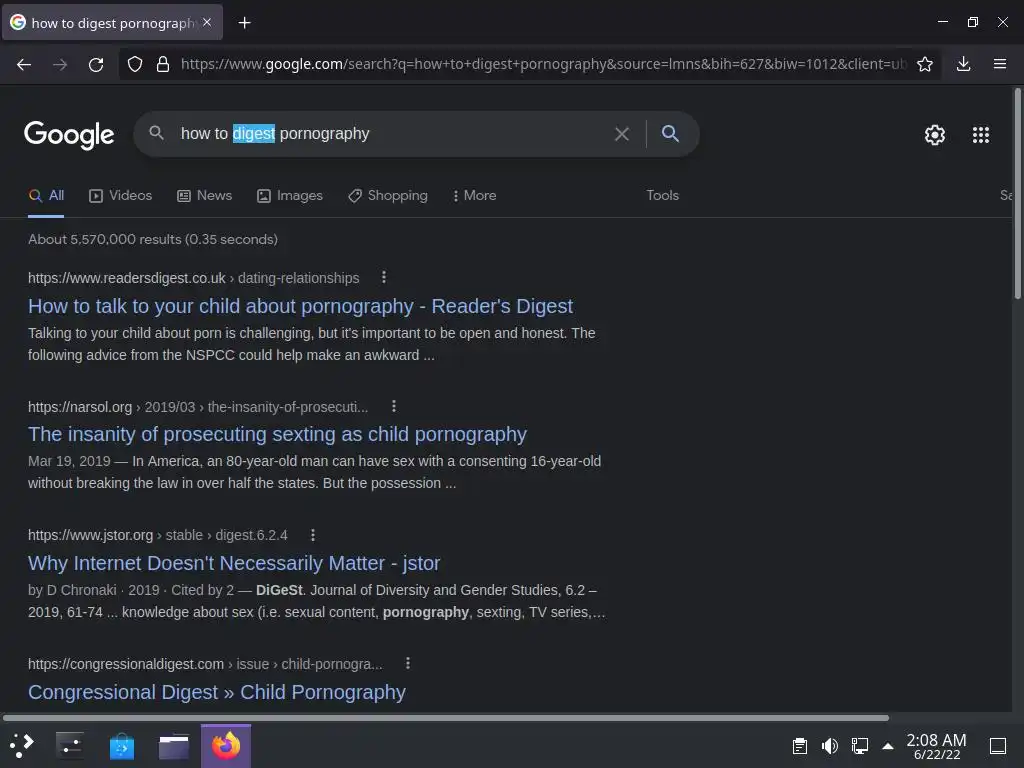Open 'The insanity of prosecuting sexting' link
1024x768 pixels.
point(278,434)
